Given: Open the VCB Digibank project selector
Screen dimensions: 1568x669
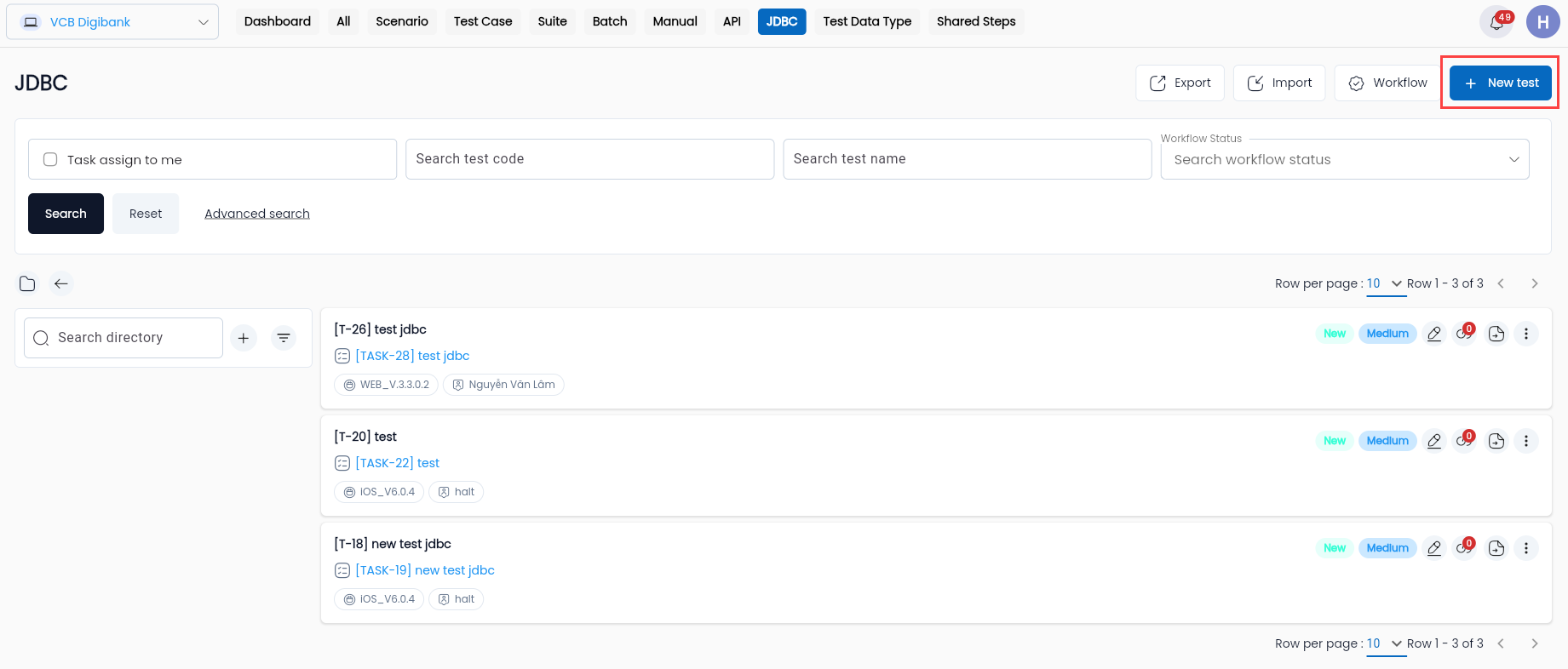Looking at the screenshot, I should [x=112, y=22].
